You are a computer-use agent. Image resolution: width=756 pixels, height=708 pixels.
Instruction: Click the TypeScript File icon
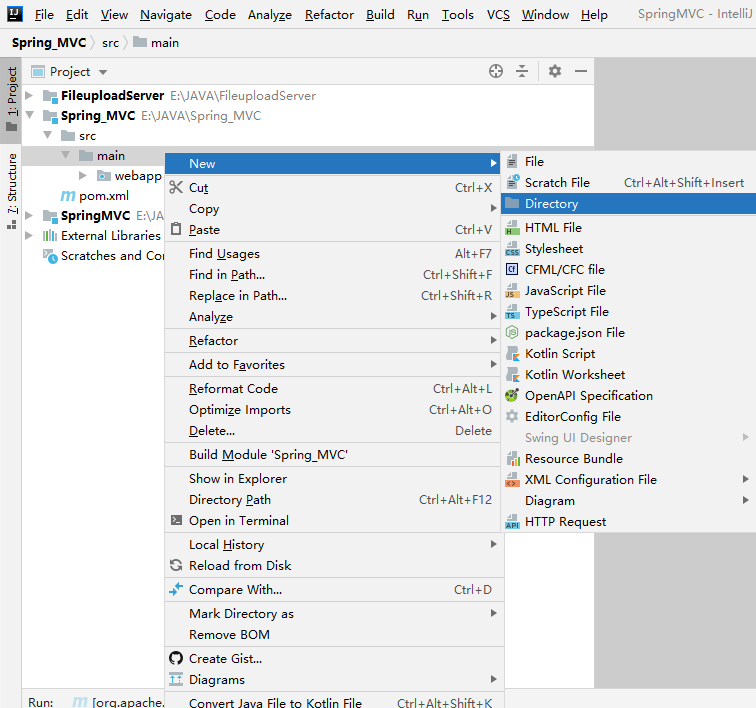512,312
